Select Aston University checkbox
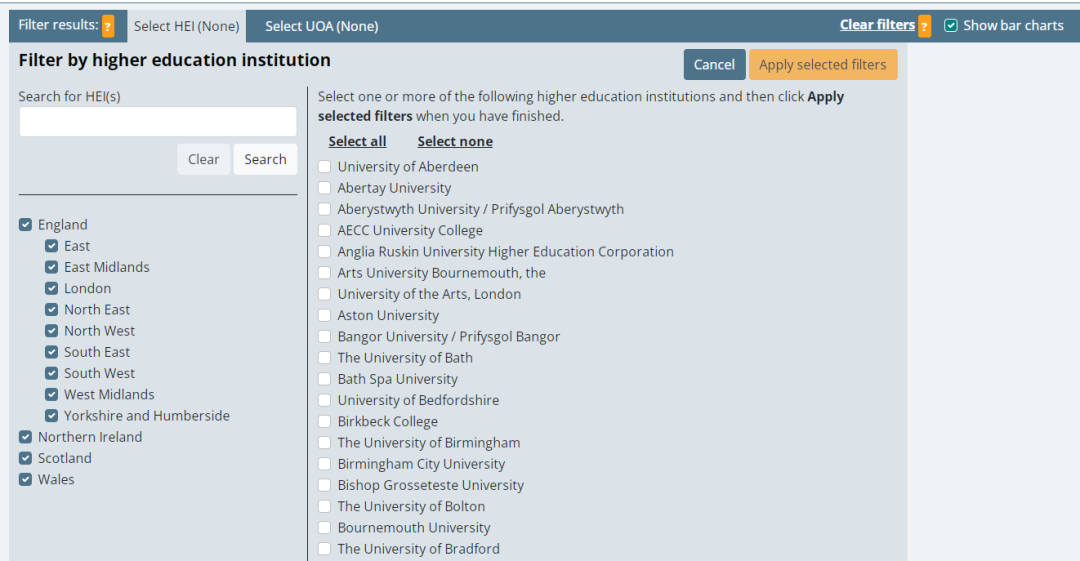Image resolution: width=1080 pixels, height=561 pixels. point(324,315)
